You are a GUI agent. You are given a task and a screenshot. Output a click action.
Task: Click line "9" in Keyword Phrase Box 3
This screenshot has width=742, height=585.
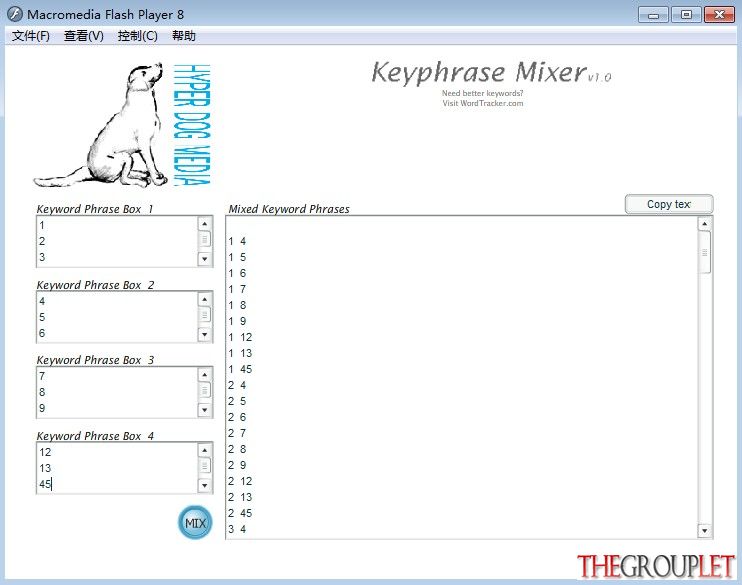pyautogui.click(x=42, y=408)
